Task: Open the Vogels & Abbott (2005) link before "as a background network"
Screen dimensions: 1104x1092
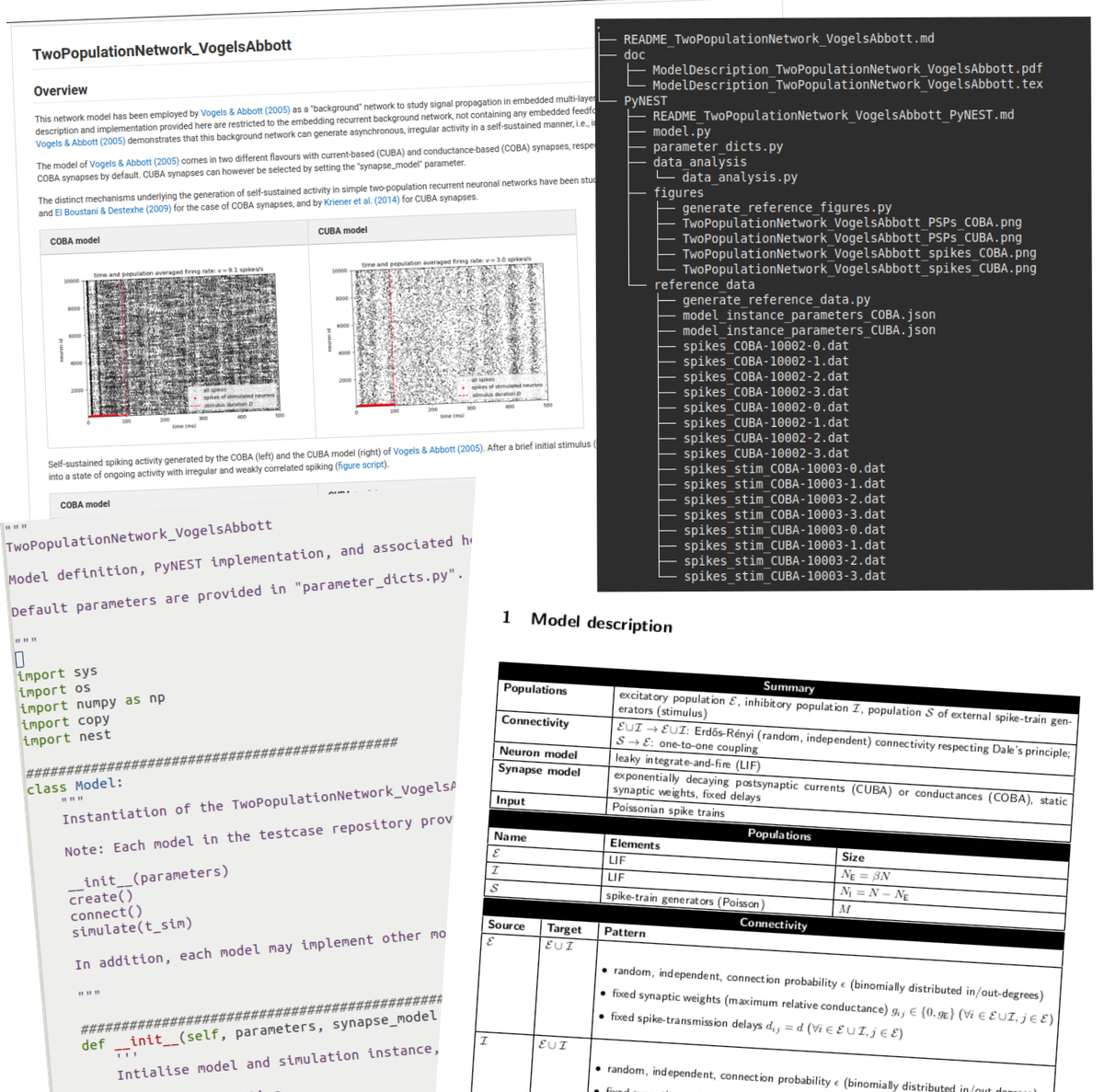Action: (245, 111)
